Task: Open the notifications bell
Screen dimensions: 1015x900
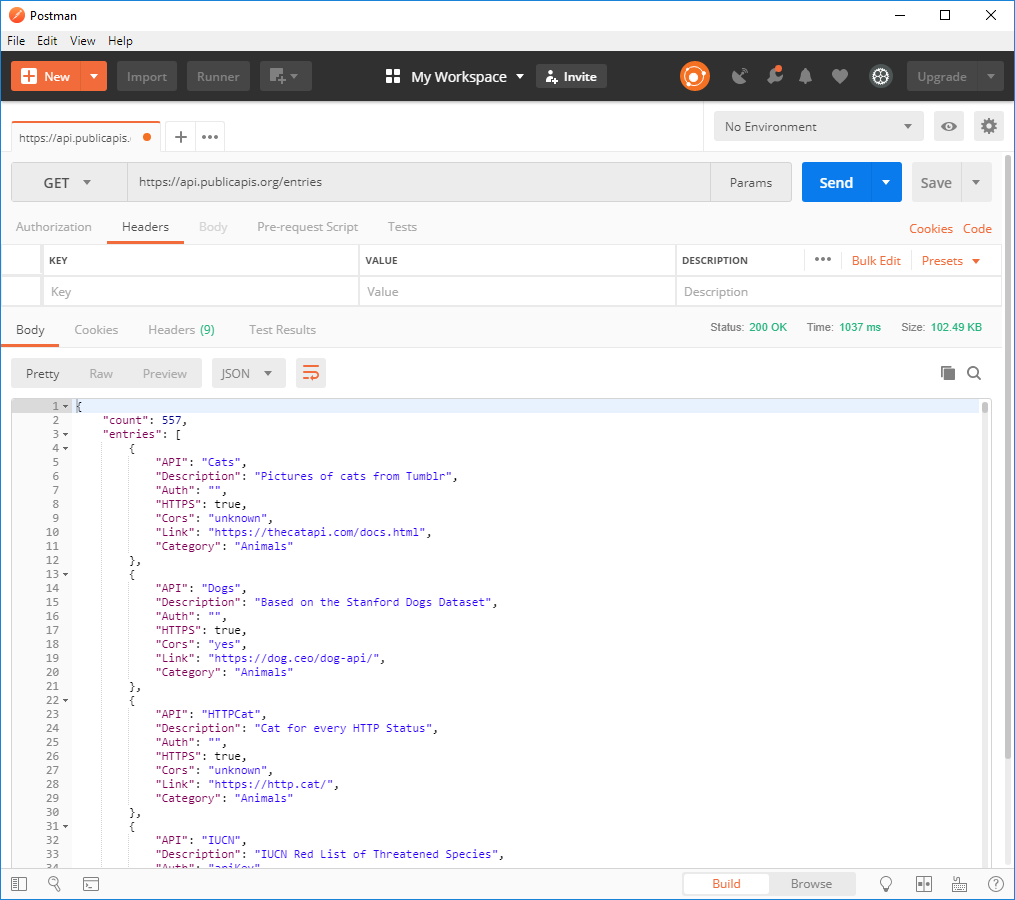Action: click(805, 76)
